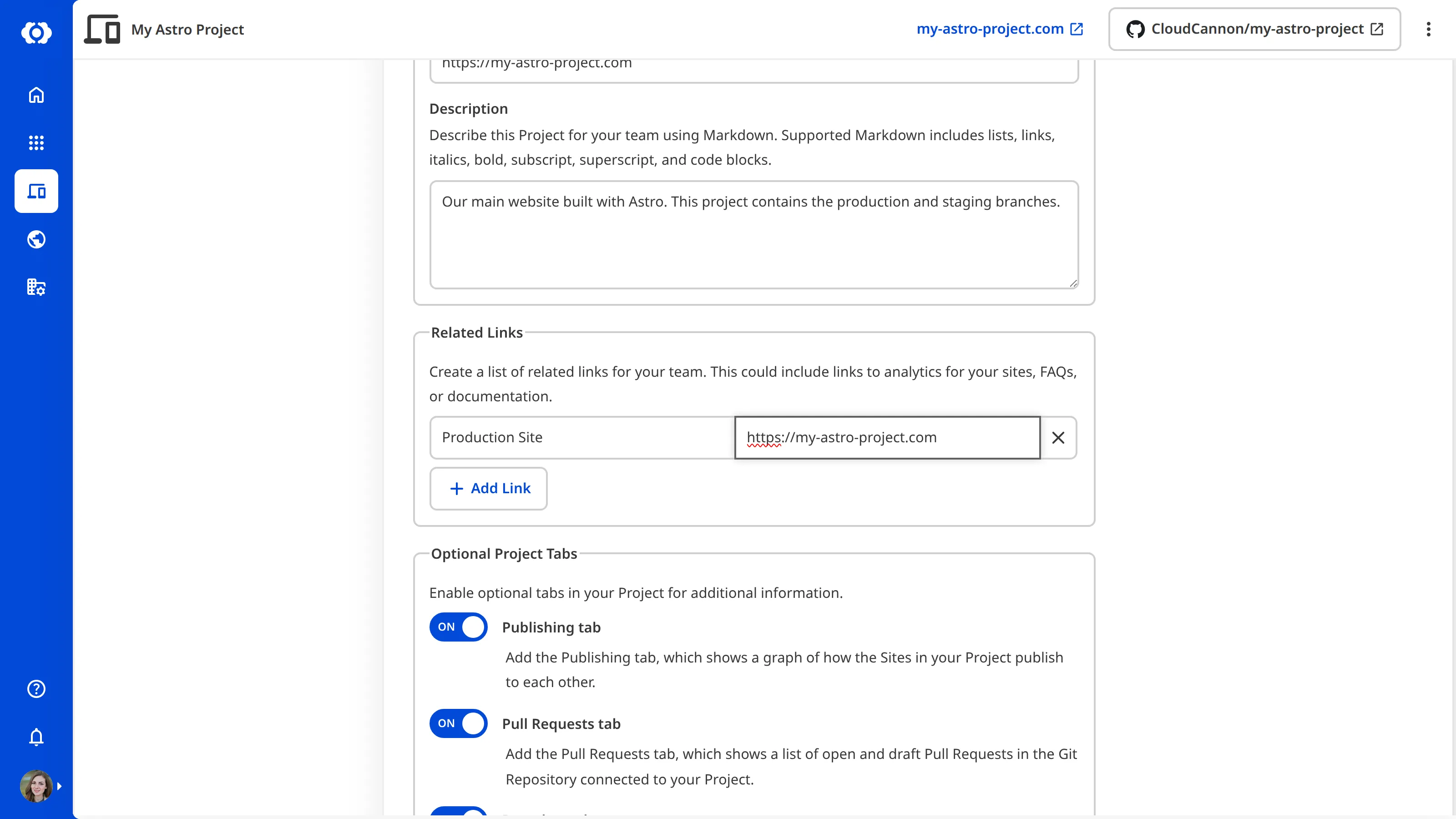Open the globe Domains sidebar icon
The width and height of the screenshot is (1456, 819).
point(36,239)
